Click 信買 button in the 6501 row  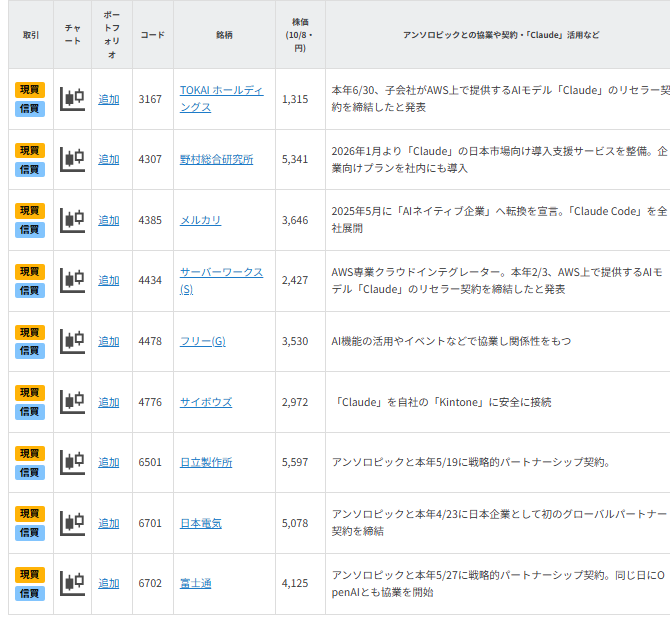coord(30,472)
